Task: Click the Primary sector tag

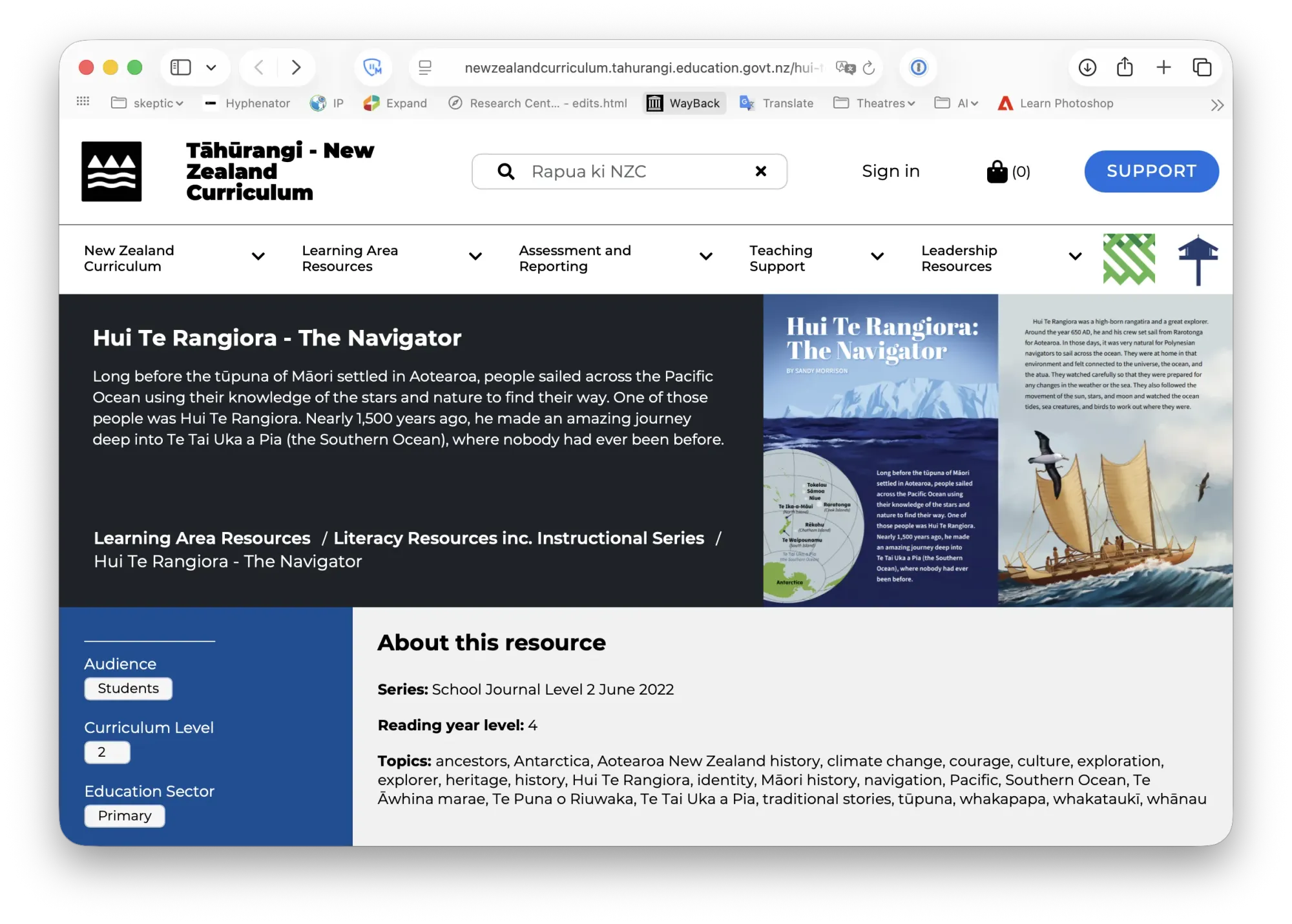Action: (124, 816)
